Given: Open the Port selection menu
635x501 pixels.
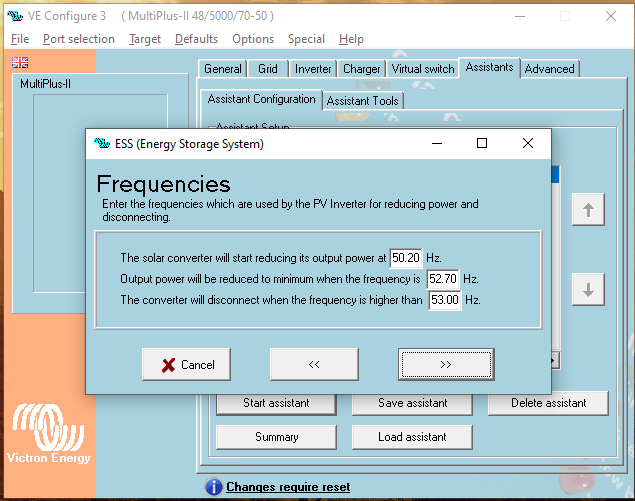Looking at the screenshot, I should coord(78,39).
